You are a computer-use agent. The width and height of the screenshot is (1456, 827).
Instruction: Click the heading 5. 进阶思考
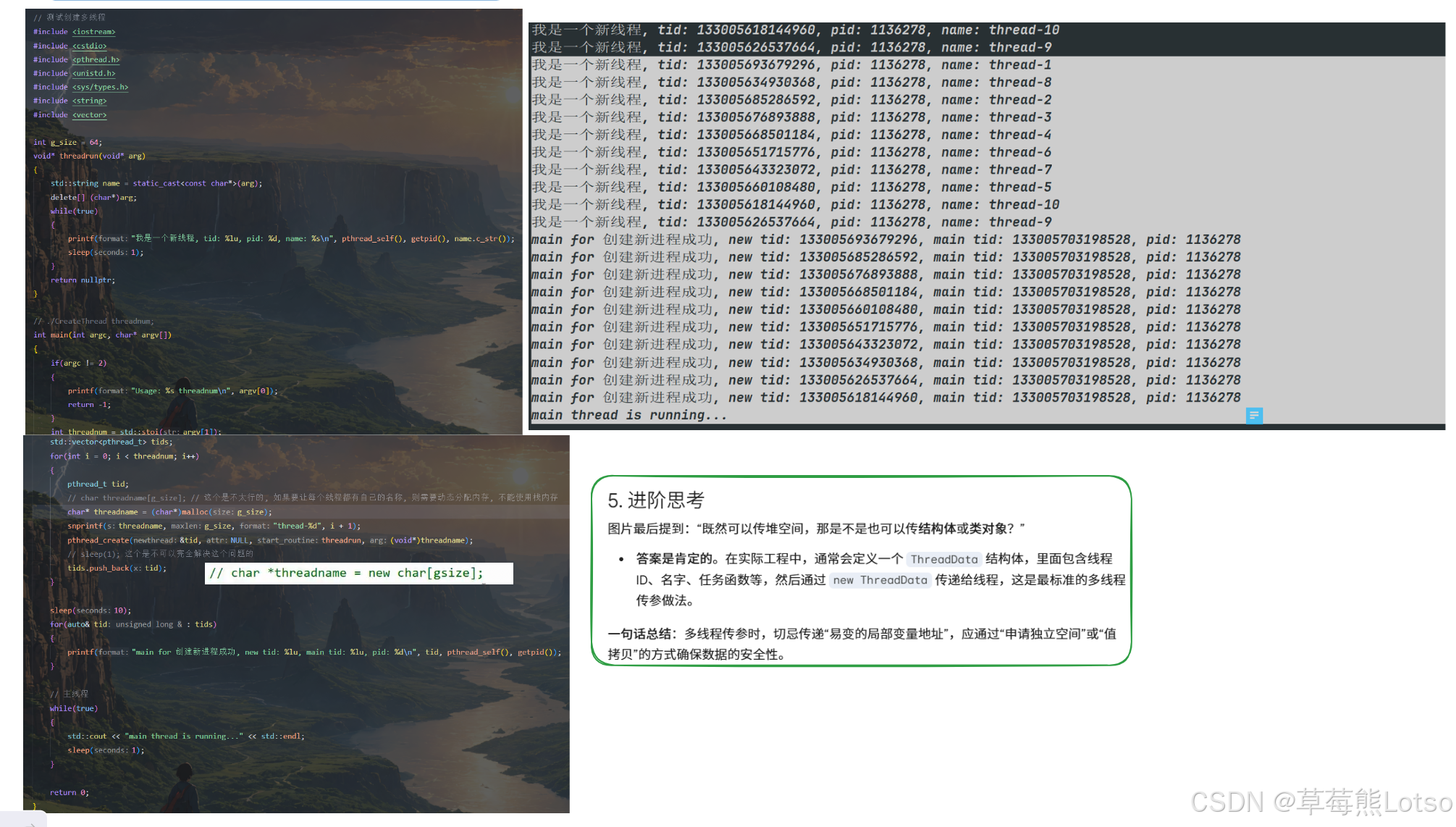point(655,500)
